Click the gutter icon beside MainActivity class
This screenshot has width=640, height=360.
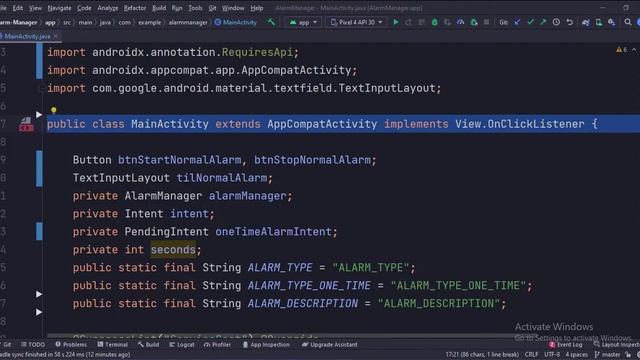tap(26, 124)
